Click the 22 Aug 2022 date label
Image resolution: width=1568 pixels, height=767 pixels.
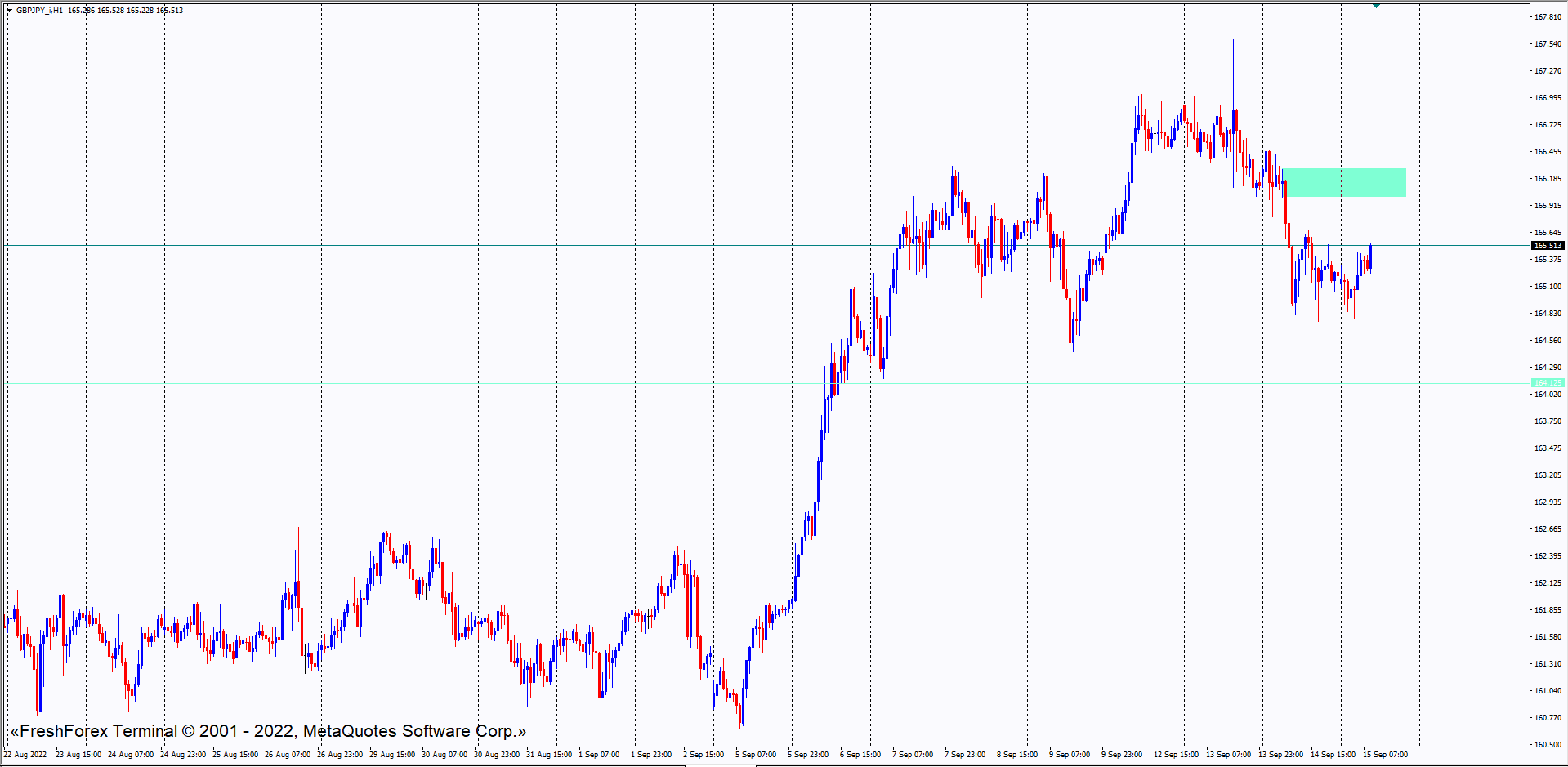25,755
